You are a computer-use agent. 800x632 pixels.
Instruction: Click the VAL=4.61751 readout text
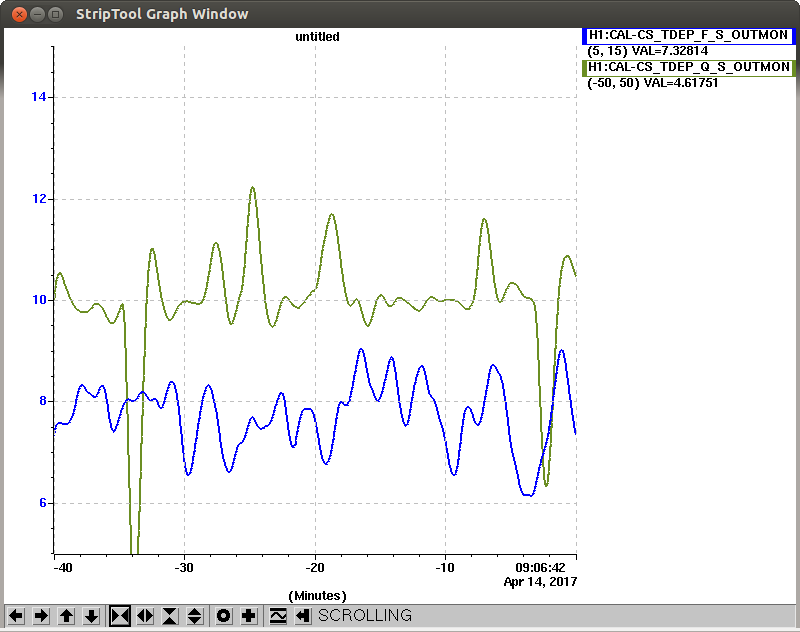coord(681,83)
